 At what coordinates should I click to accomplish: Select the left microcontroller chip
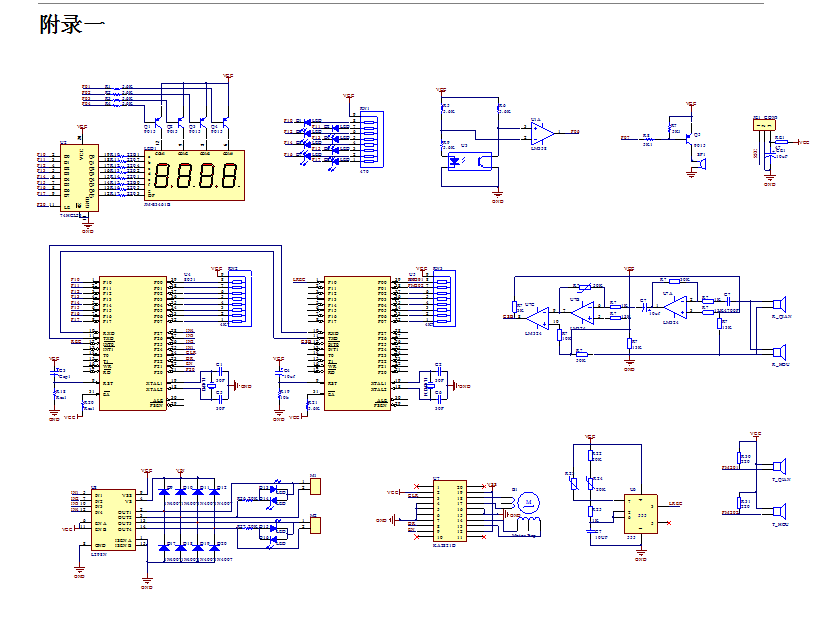pos(132,342)
